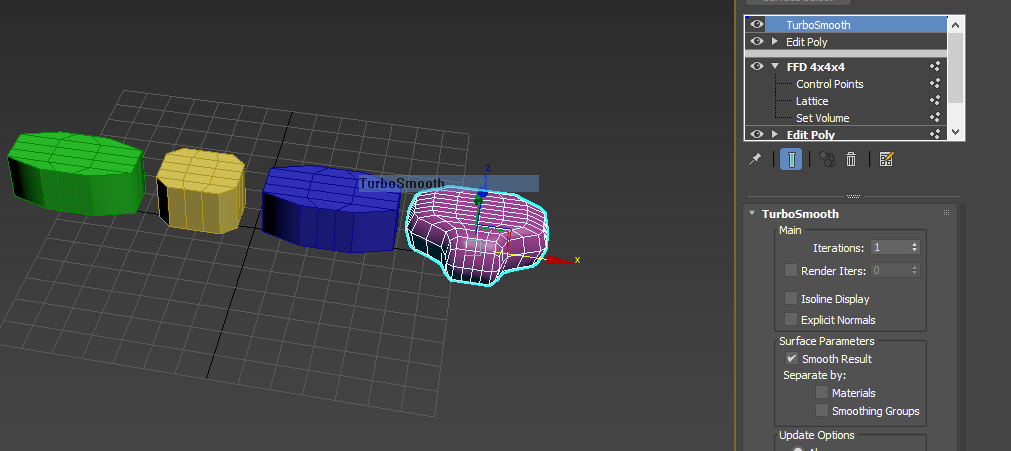Click Render Iters spinner arrows

click(x=914, y=270)
